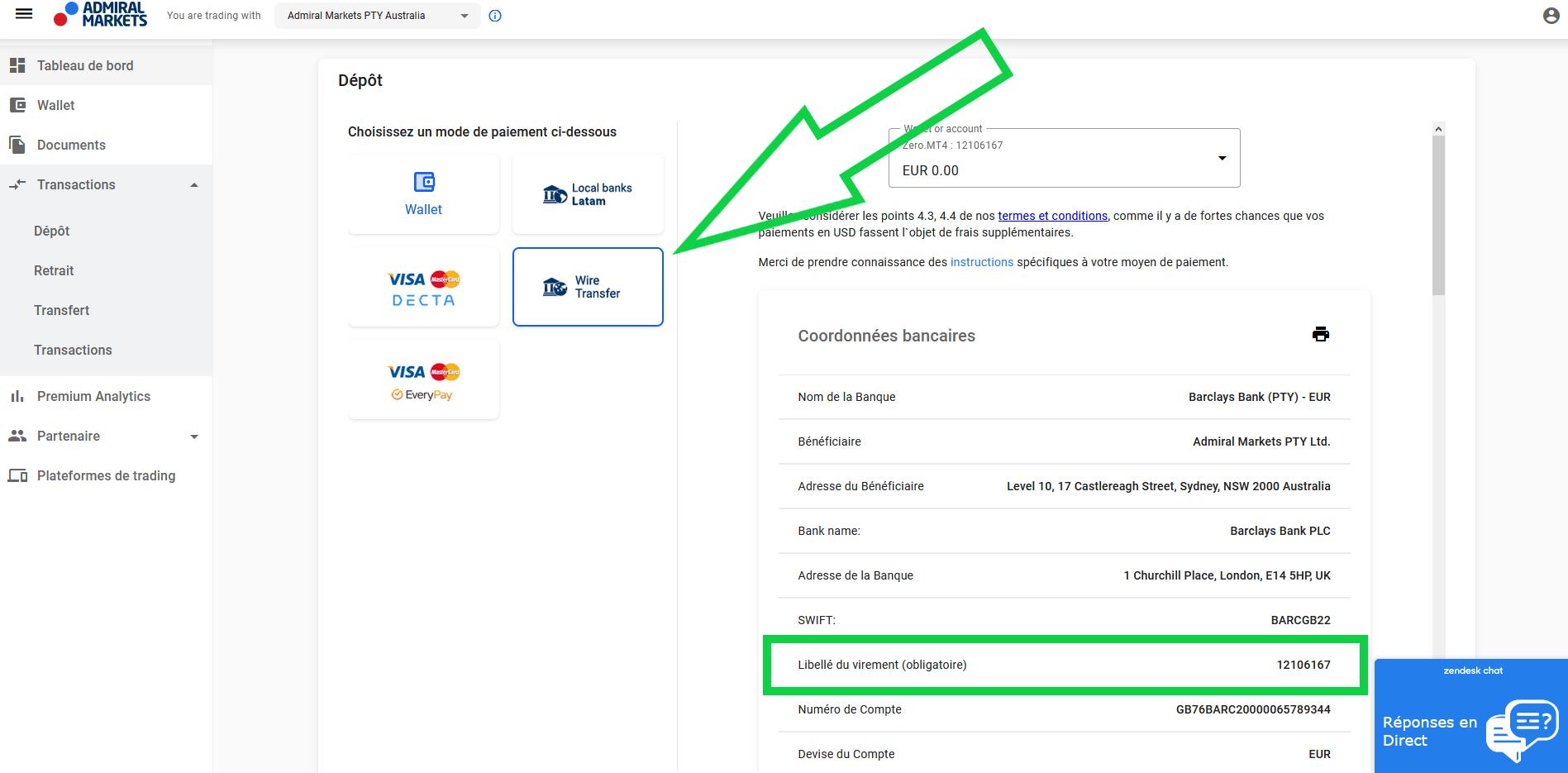1568x773 pixels.
Task: Expand the Partenaire sidebar section
Action: tap(194, 437)
